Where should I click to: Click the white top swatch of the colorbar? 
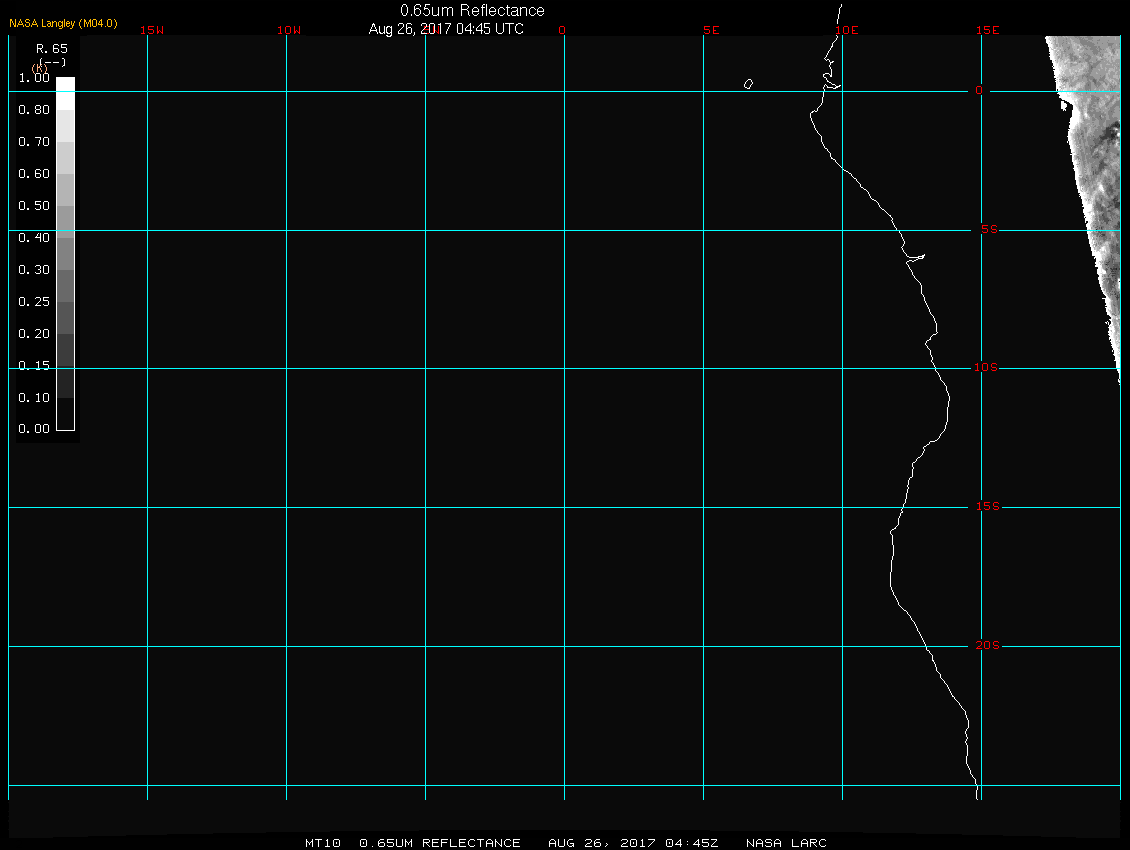point(66,93)
